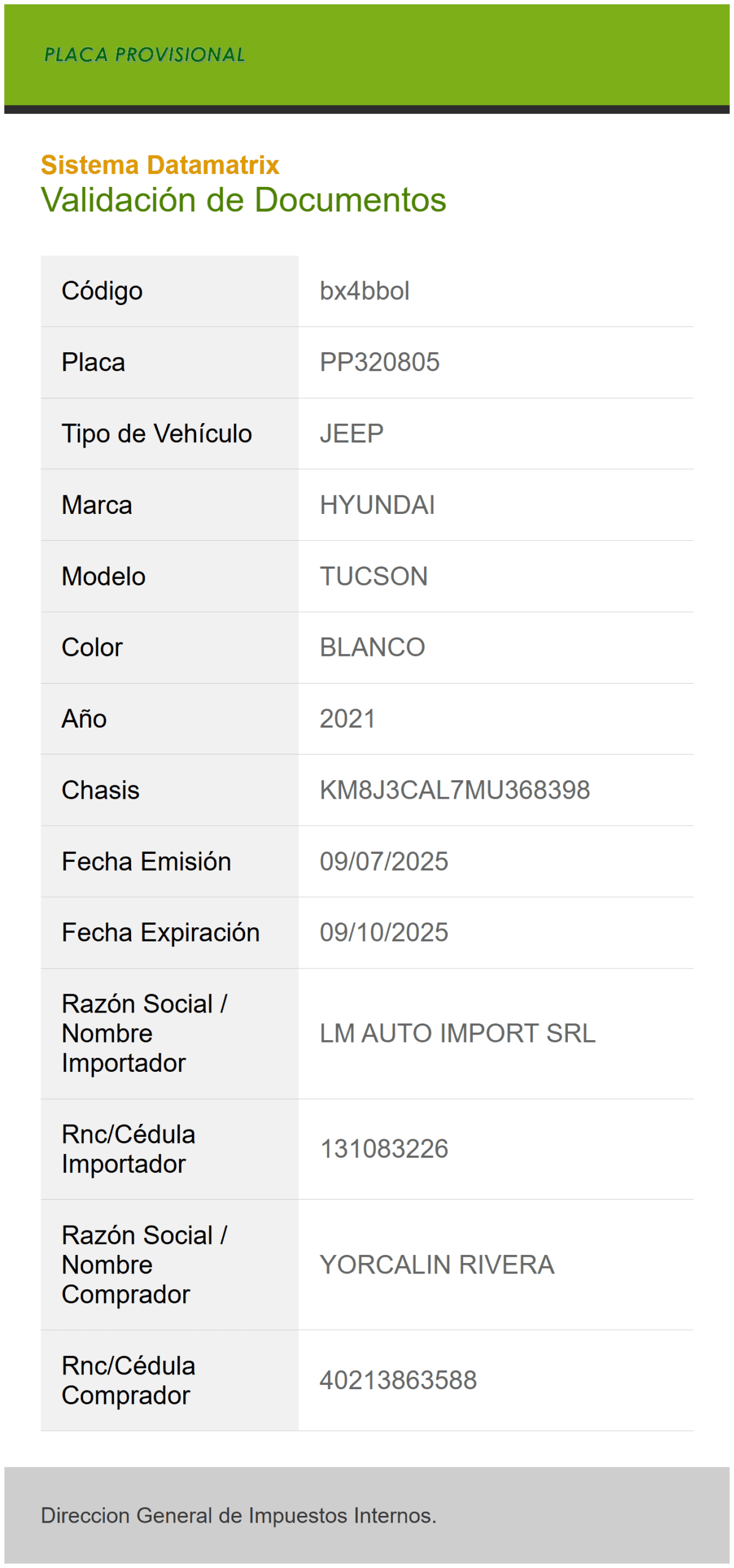The width and height of the screenshot is (734, 1568).
Task: Click the expiration date 09/10/2025
Action: click(384, 932)
